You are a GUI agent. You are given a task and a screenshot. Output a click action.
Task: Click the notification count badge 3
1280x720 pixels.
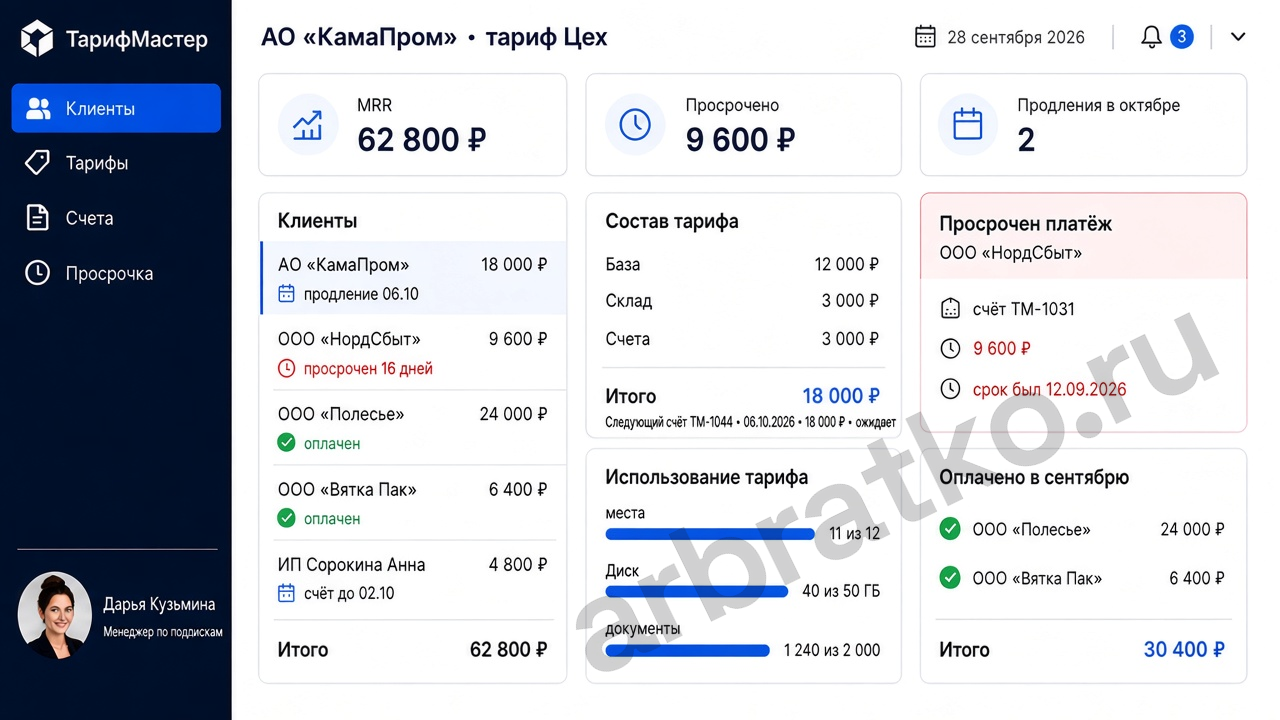1181,37
